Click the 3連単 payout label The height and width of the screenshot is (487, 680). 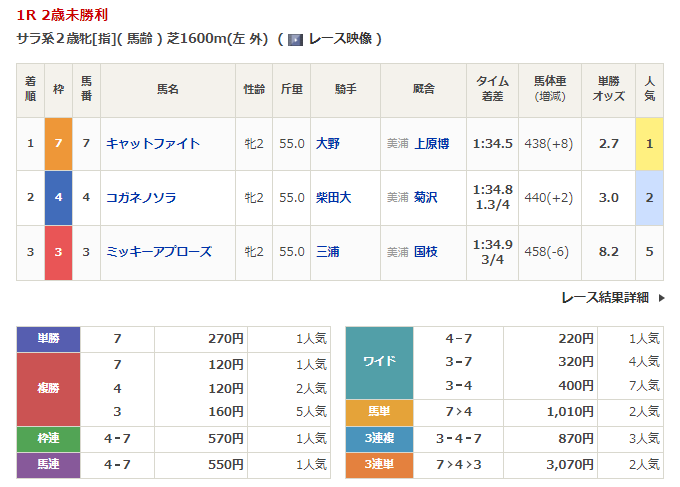coord(379,464)
